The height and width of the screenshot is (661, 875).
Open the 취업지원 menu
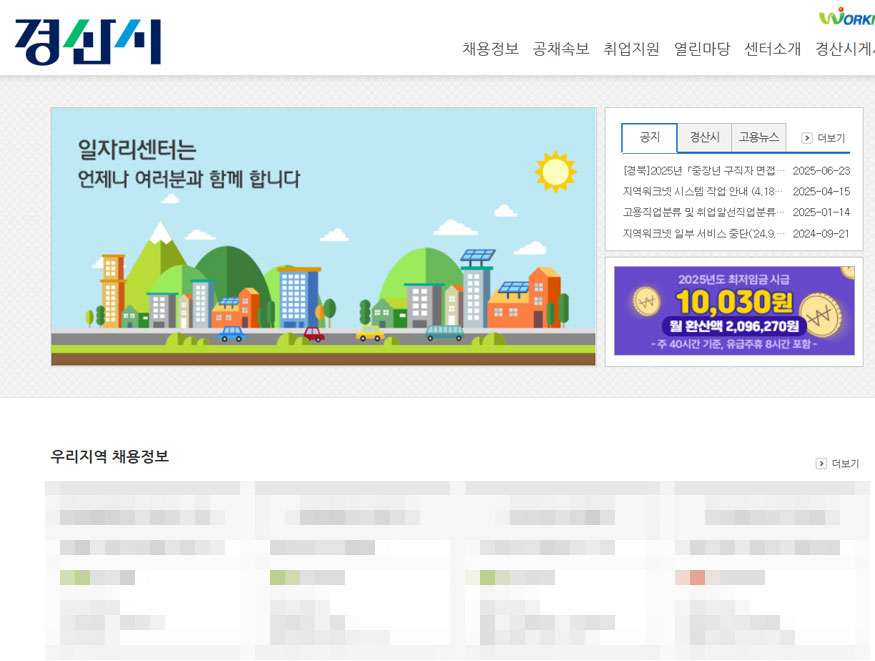[629, 48]
